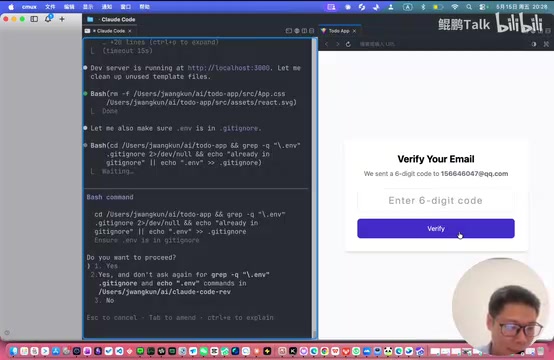The height and width of the screenshot is (360, 554).
Task: Open the http://localhost:3000 link in terminal
Action: tap(228, 68)
